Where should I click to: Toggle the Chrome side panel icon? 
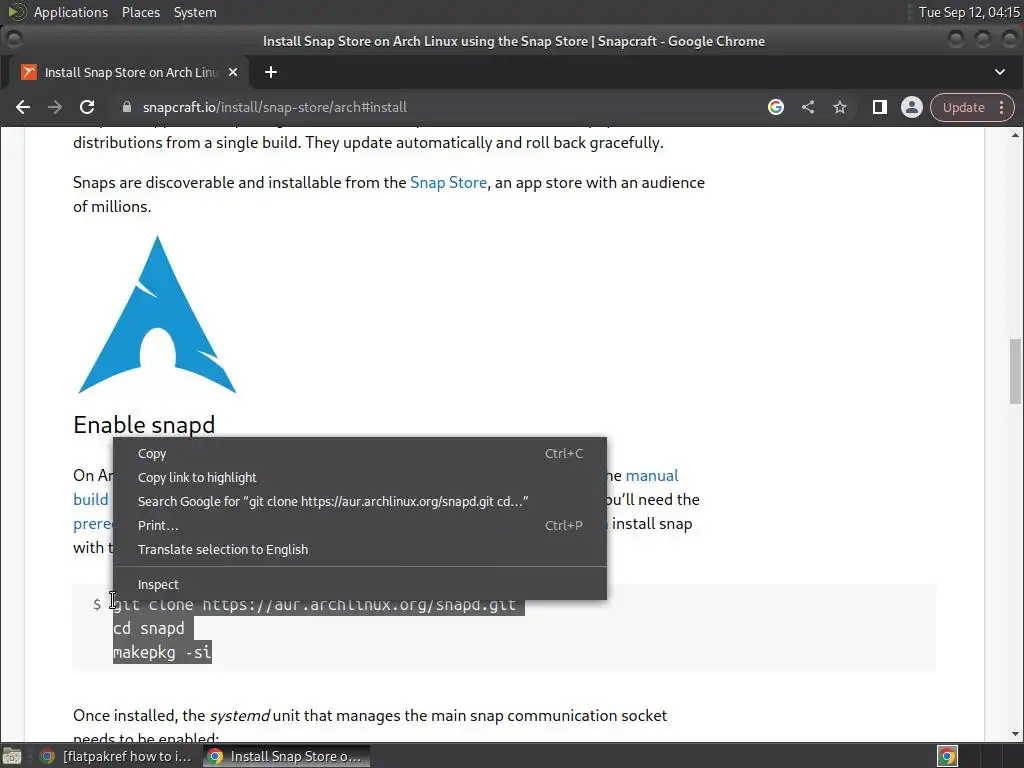[x=880, y=107]
